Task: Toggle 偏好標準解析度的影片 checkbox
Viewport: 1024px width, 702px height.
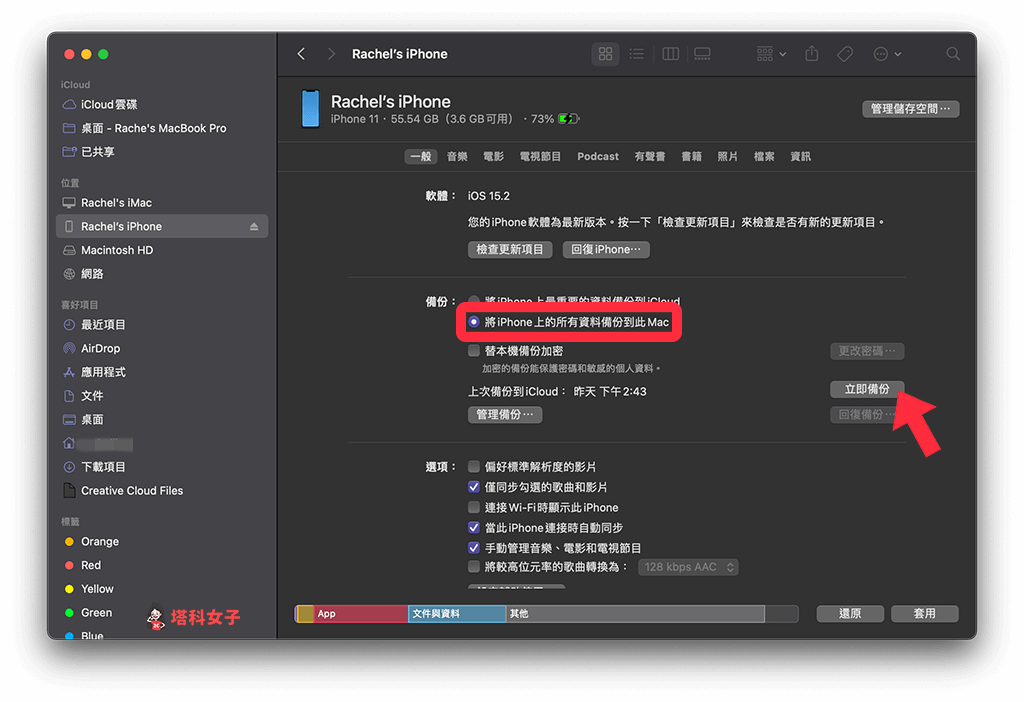Action: pyautogui.click(x=474, y=466)
